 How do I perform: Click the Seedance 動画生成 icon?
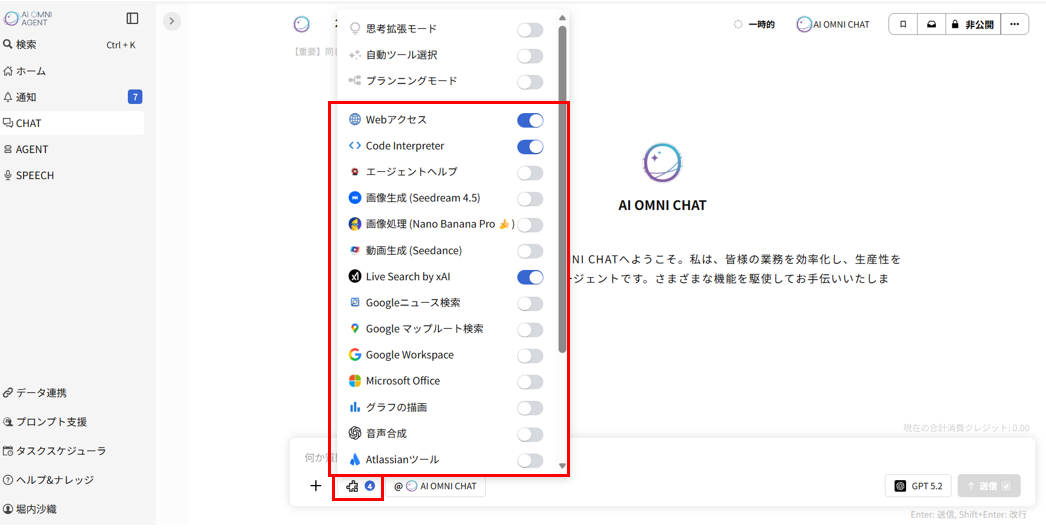click(355, 250)
